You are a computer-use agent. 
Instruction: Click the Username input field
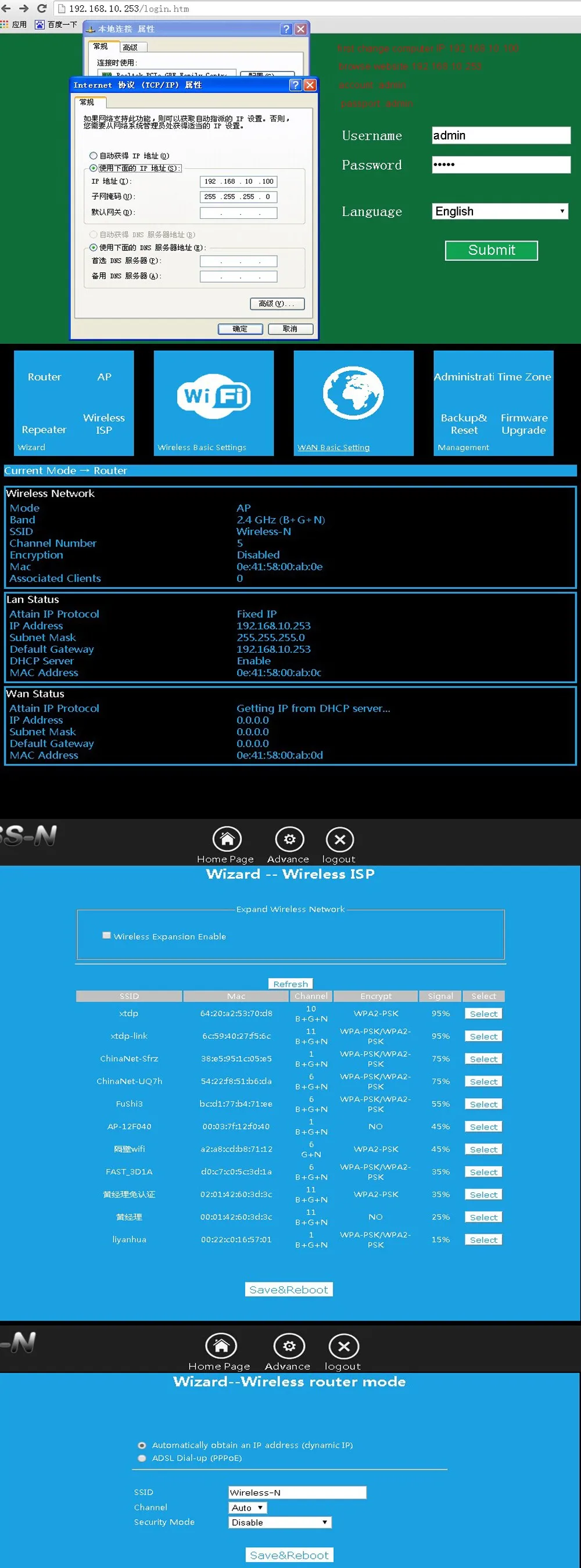pos(501,135)
